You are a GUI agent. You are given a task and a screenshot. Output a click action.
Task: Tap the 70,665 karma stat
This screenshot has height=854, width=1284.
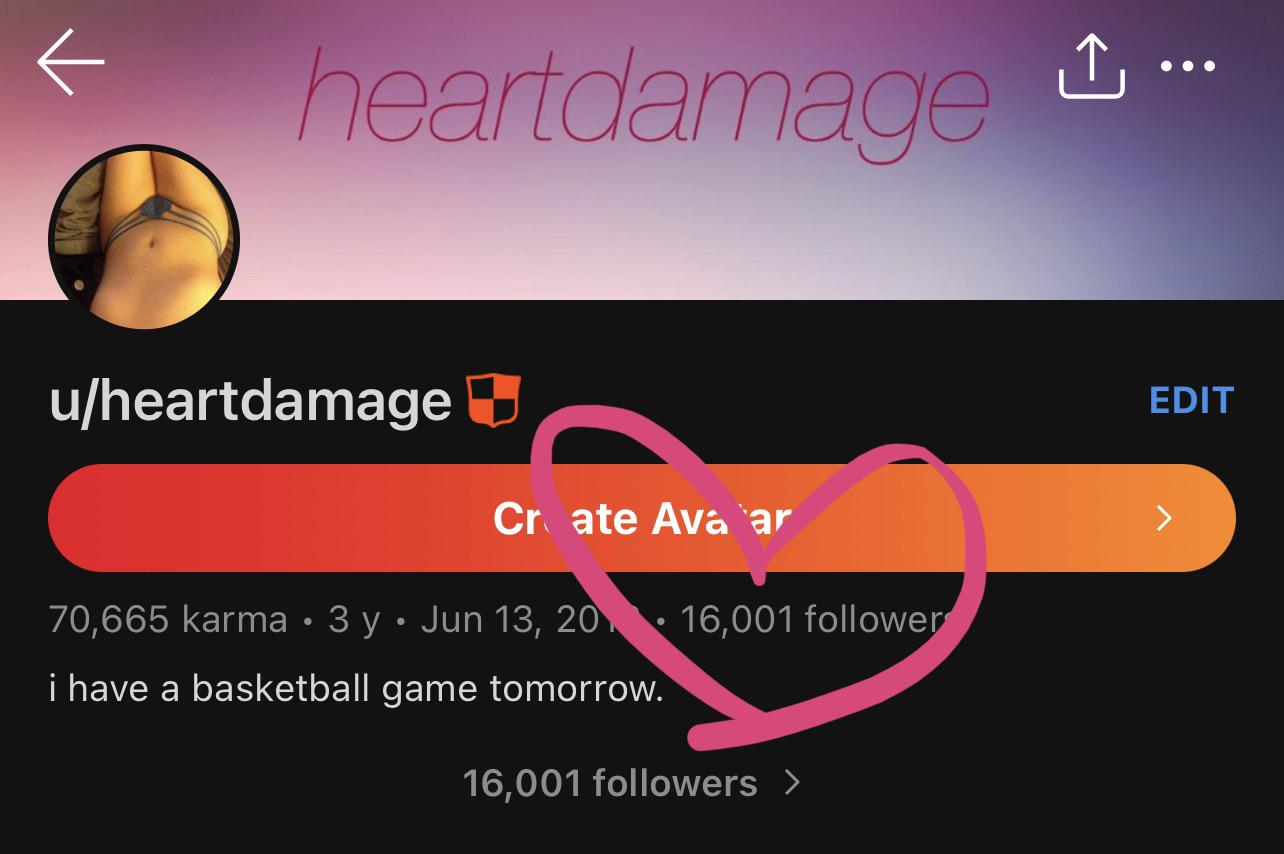pos(168,620)
